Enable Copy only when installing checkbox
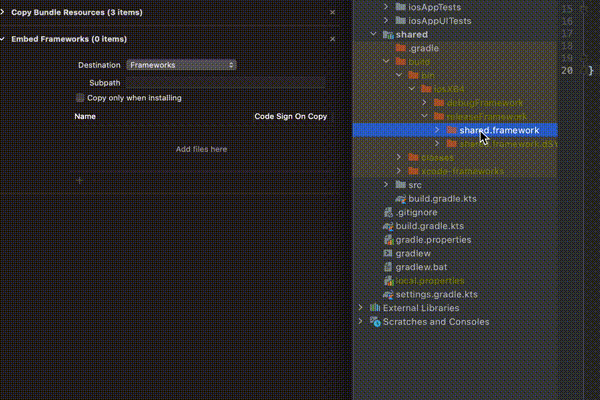 pyautogui.click(x=81, y=98)
